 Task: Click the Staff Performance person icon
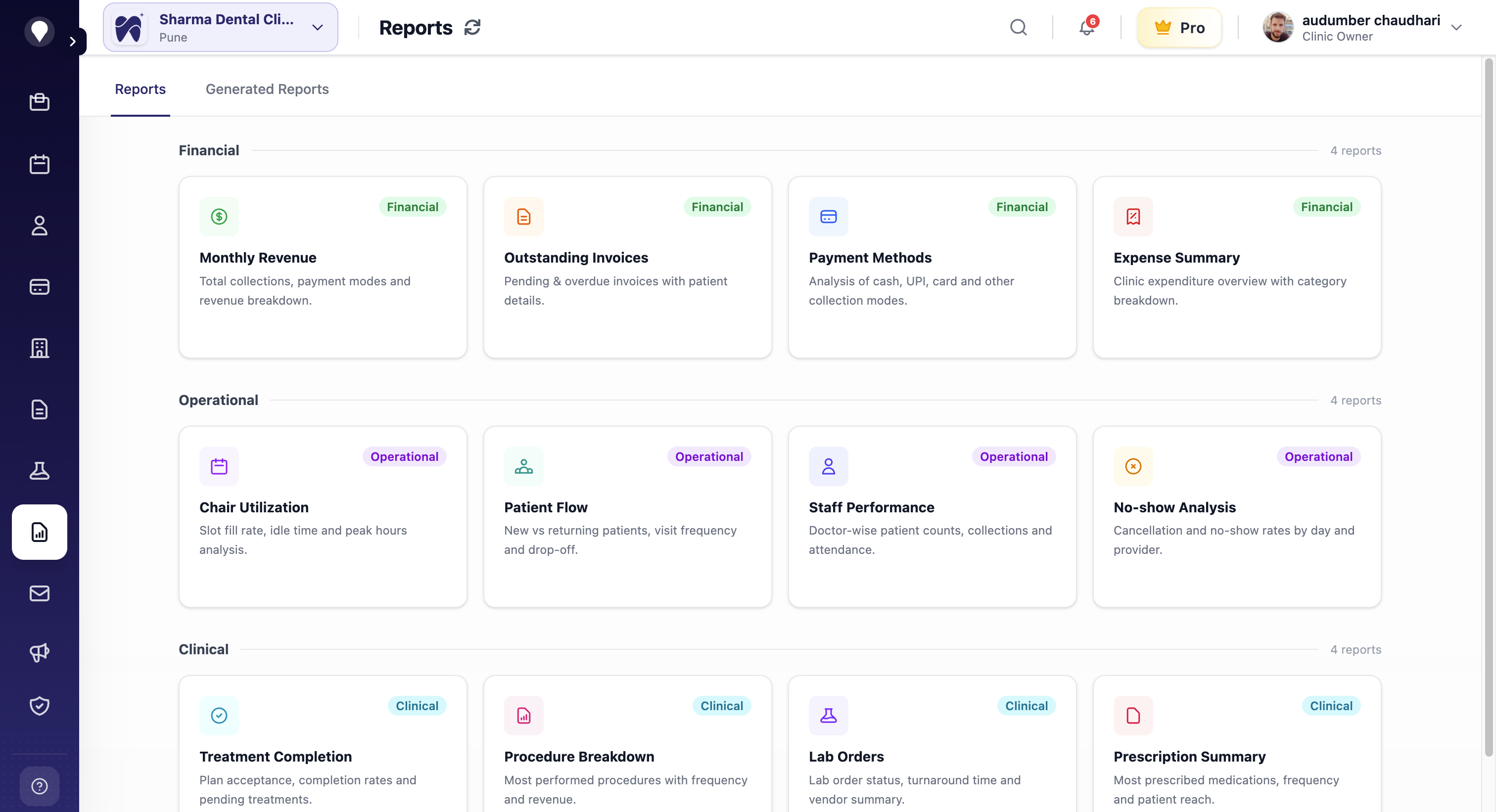828,466
